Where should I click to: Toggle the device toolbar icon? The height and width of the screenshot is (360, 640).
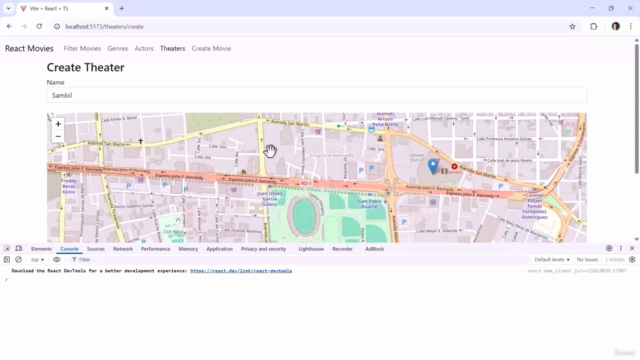19,249
